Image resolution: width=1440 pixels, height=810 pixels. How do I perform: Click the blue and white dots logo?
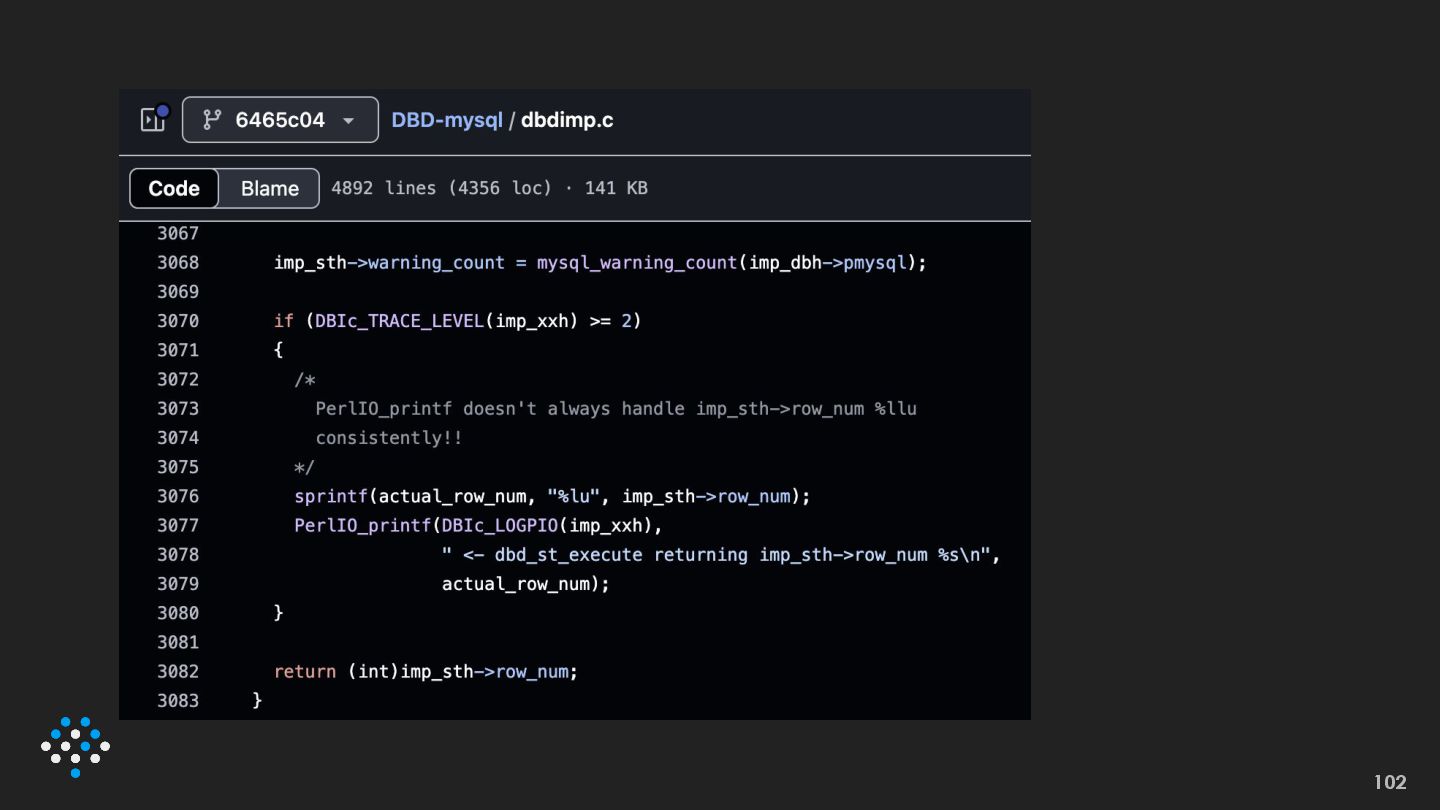pyautogui.click(x=75, y=746)
